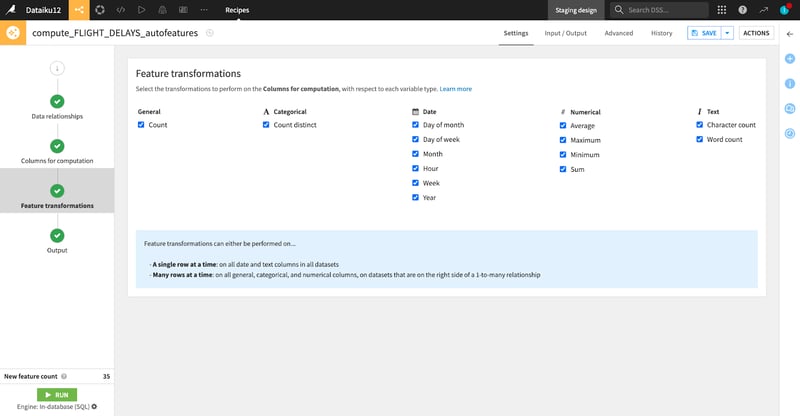This screenshot has width=800, height=416.
Task: Open the discussions icon in right sidebar
Action: point(790,108)
